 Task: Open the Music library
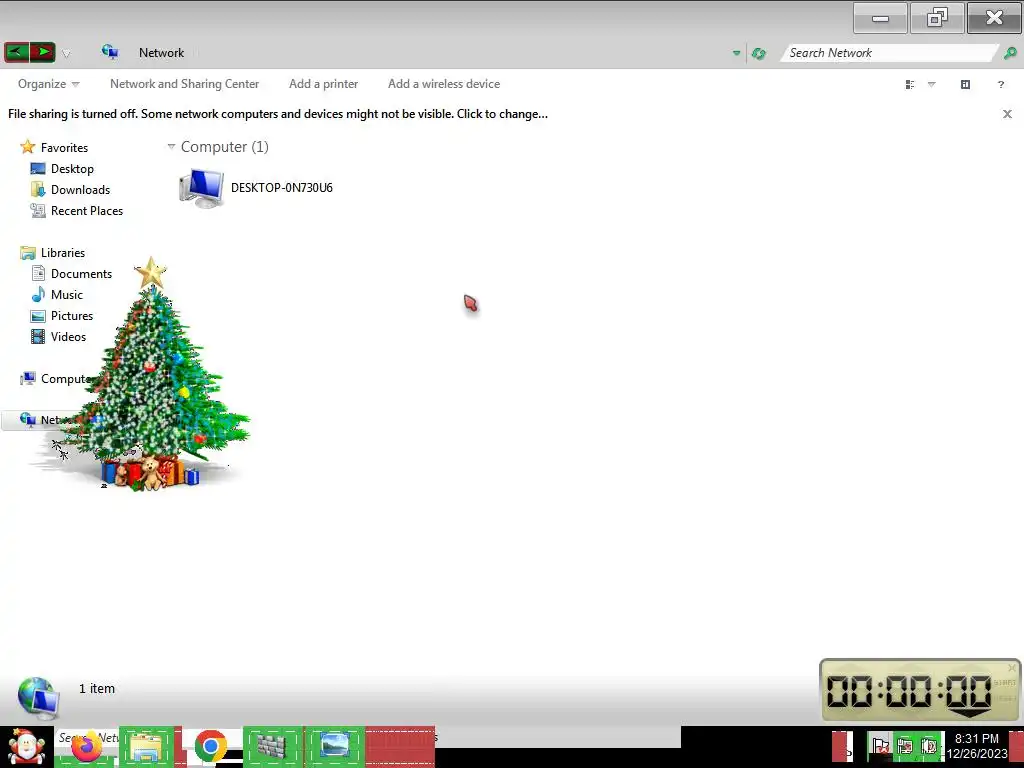(67, 295)
